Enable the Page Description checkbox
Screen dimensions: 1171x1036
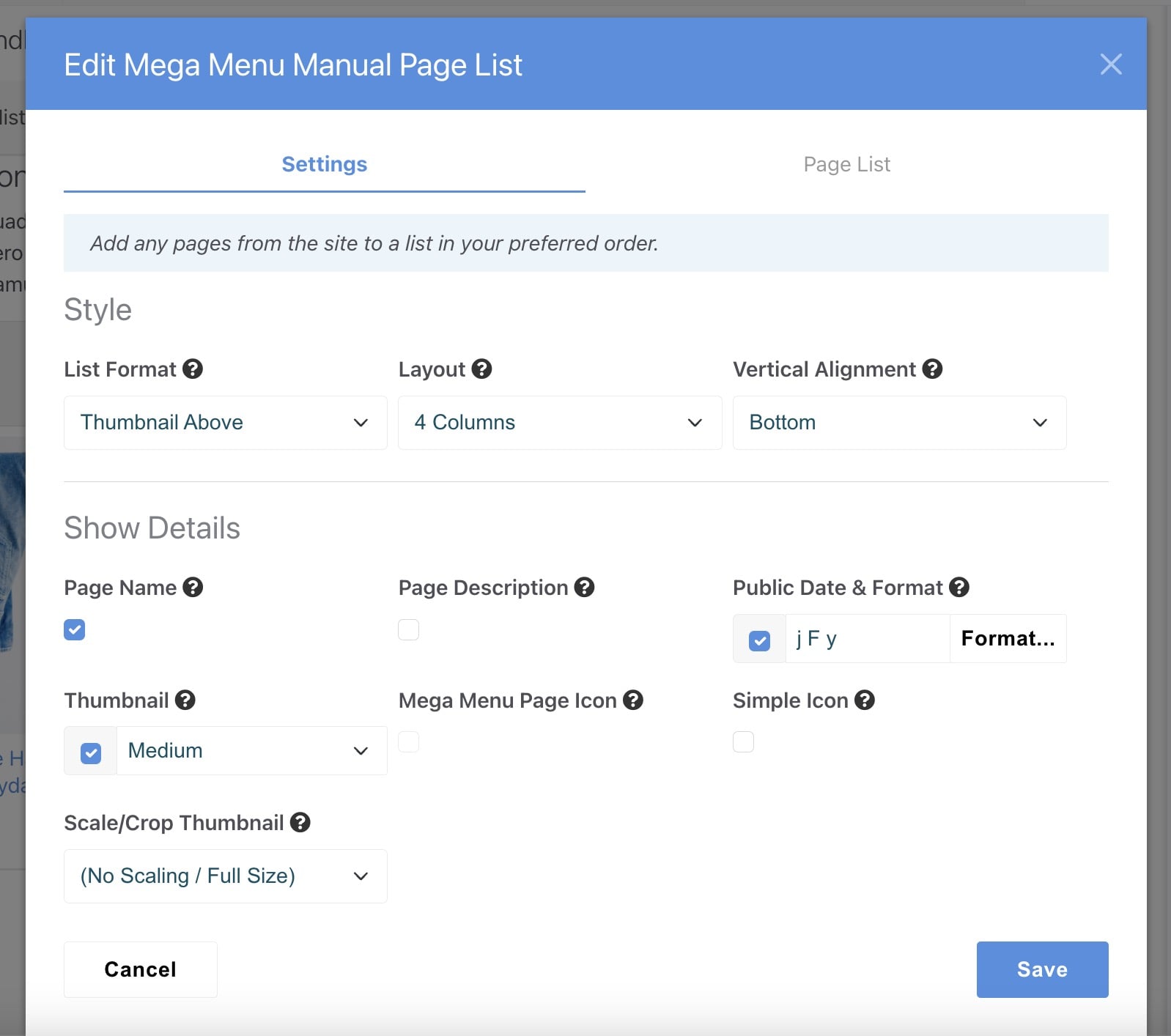(x=409, y=629)
